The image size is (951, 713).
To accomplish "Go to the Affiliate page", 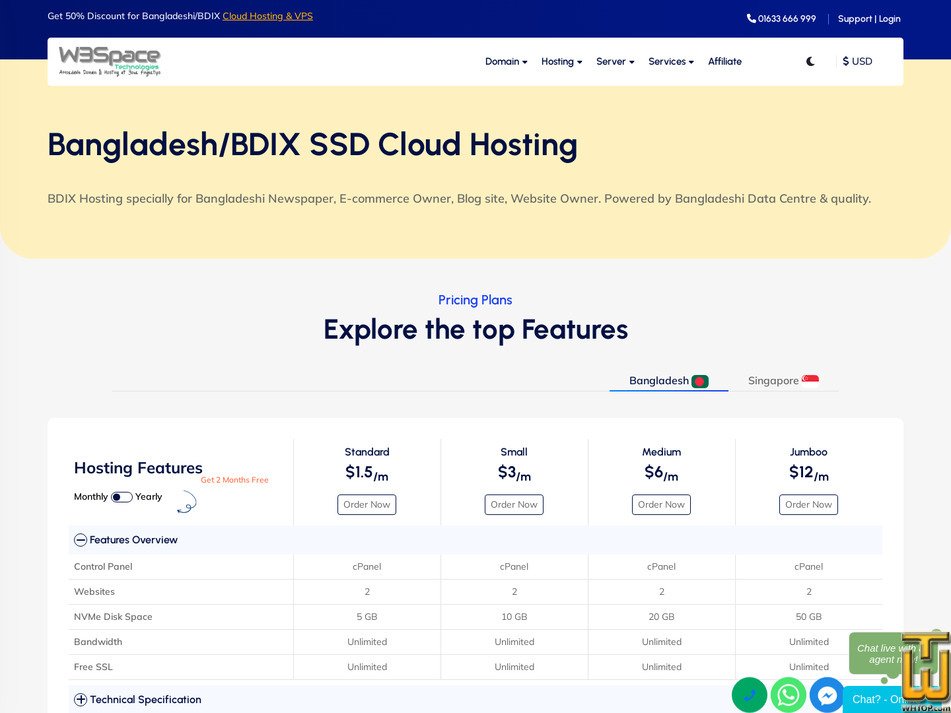I will pyautogui.click(x=725, y=61).
